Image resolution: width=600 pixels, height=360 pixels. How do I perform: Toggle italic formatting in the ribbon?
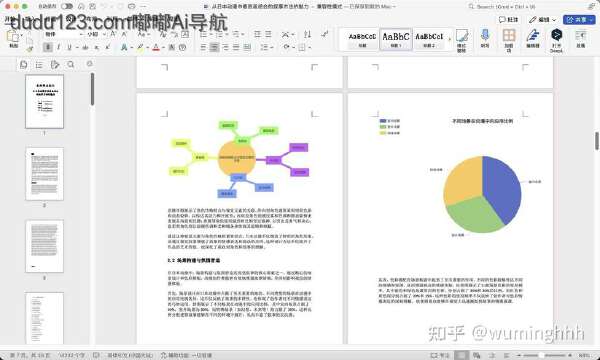[59, 47]
